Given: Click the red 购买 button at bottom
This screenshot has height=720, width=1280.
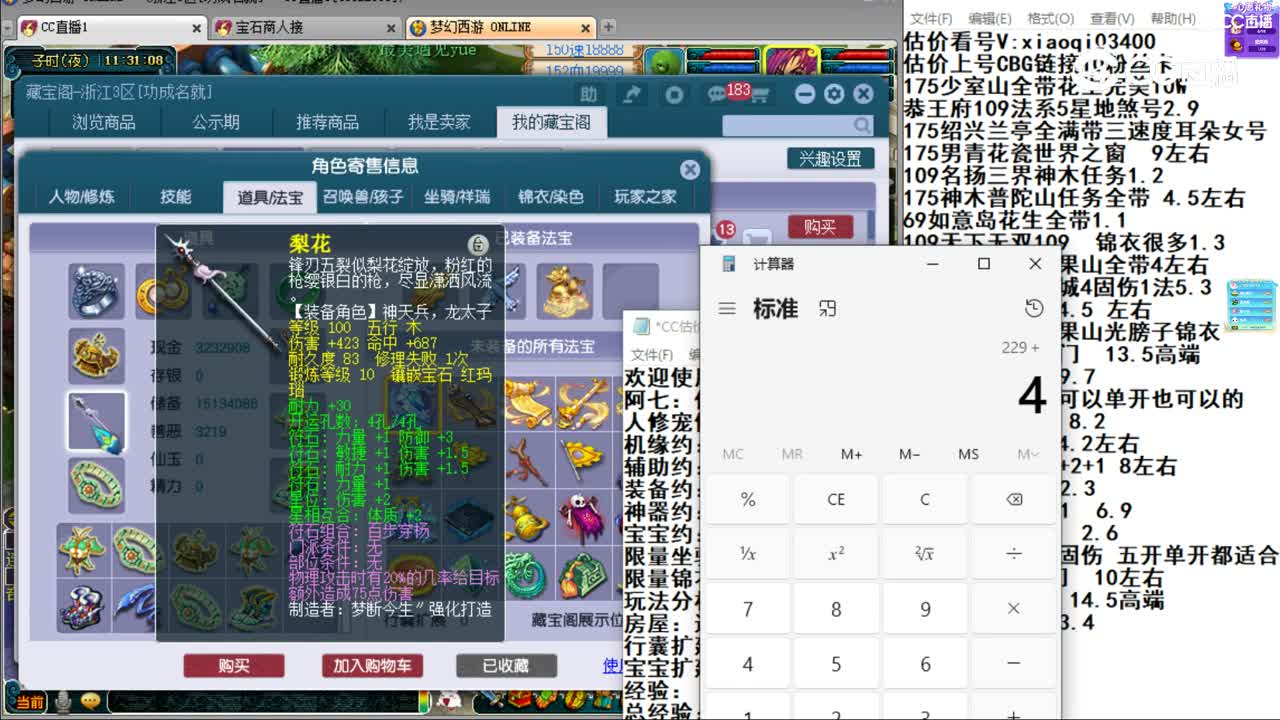Looking at the screenshot, I should (x=233, y=665).
